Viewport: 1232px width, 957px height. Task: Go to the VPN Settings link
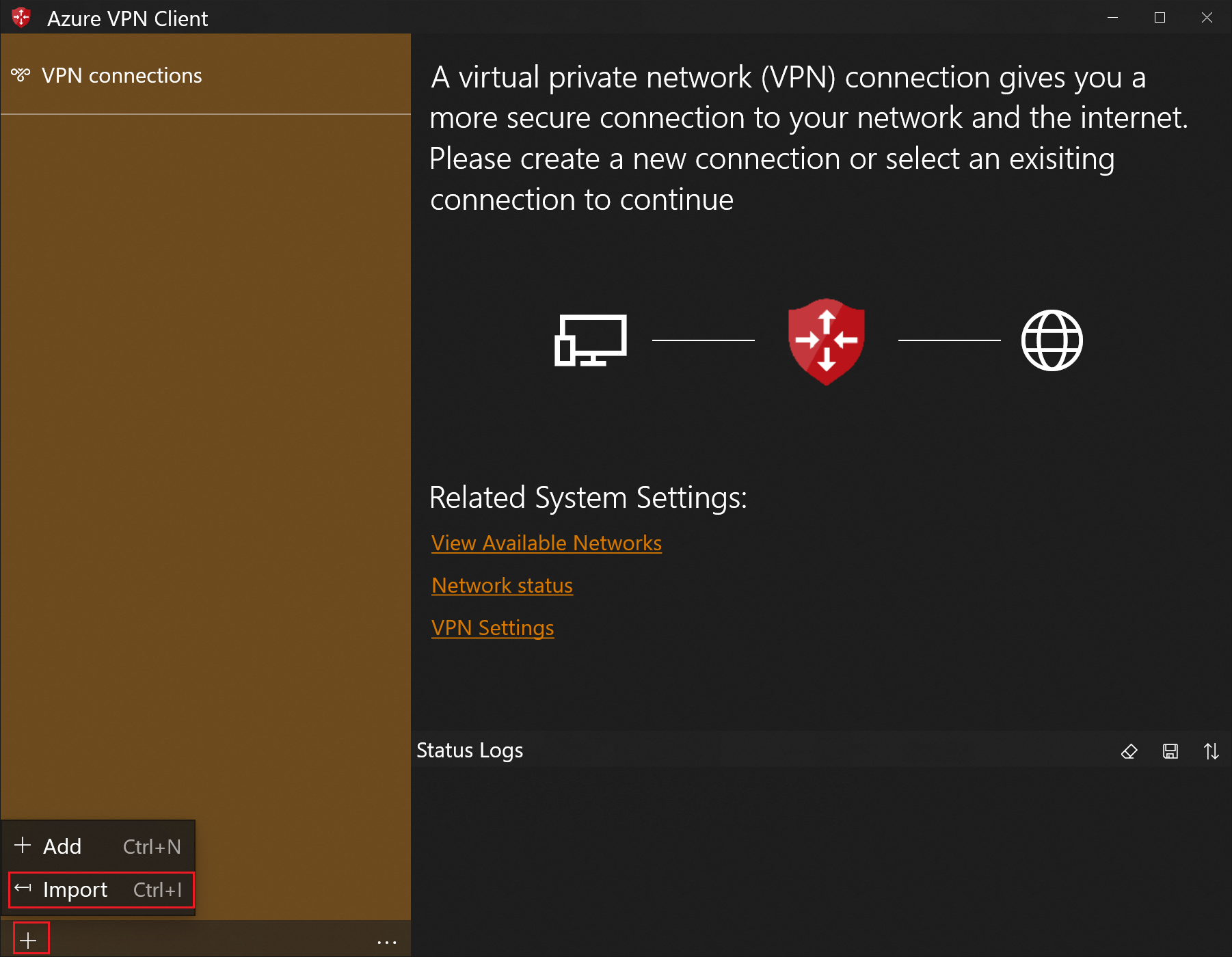492,628
